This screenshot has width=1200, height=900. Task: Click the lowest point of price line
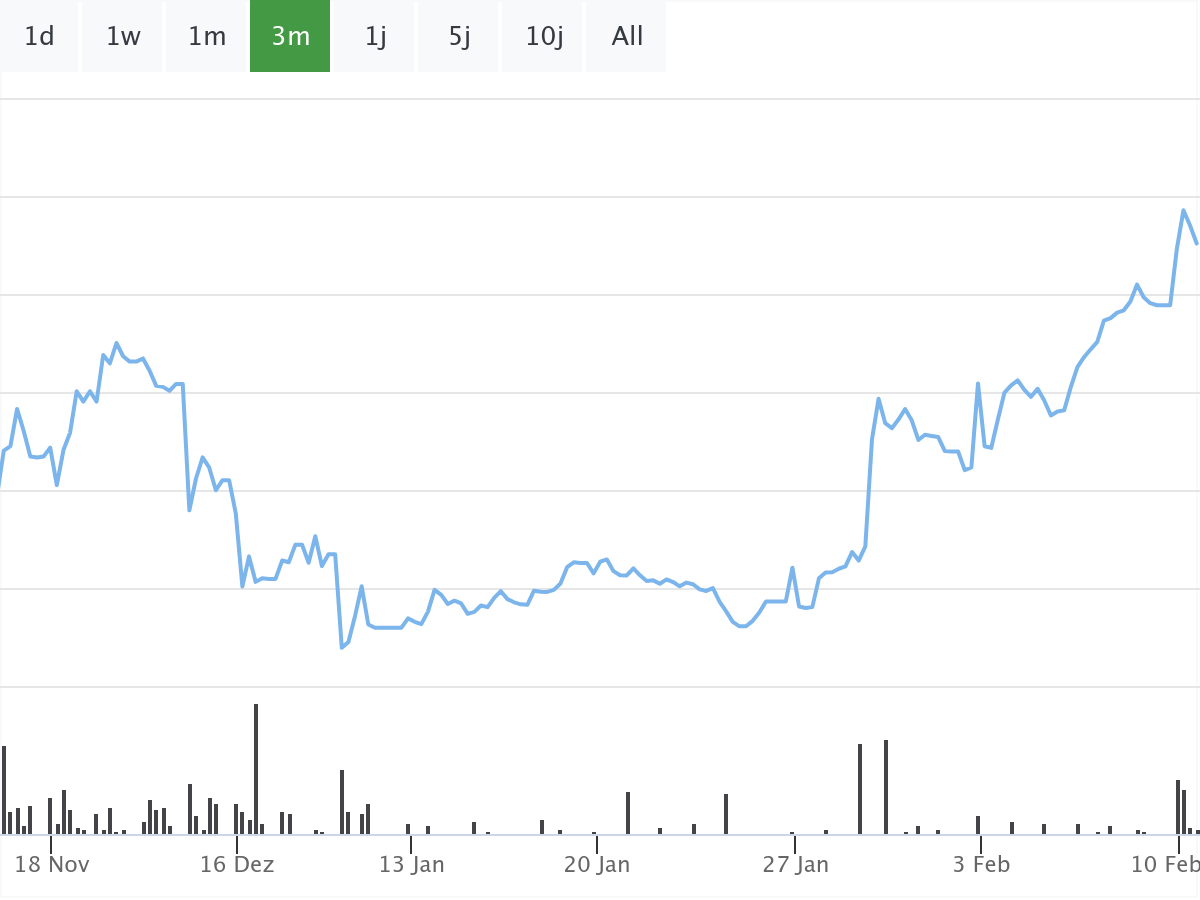[x=342, y=647]
